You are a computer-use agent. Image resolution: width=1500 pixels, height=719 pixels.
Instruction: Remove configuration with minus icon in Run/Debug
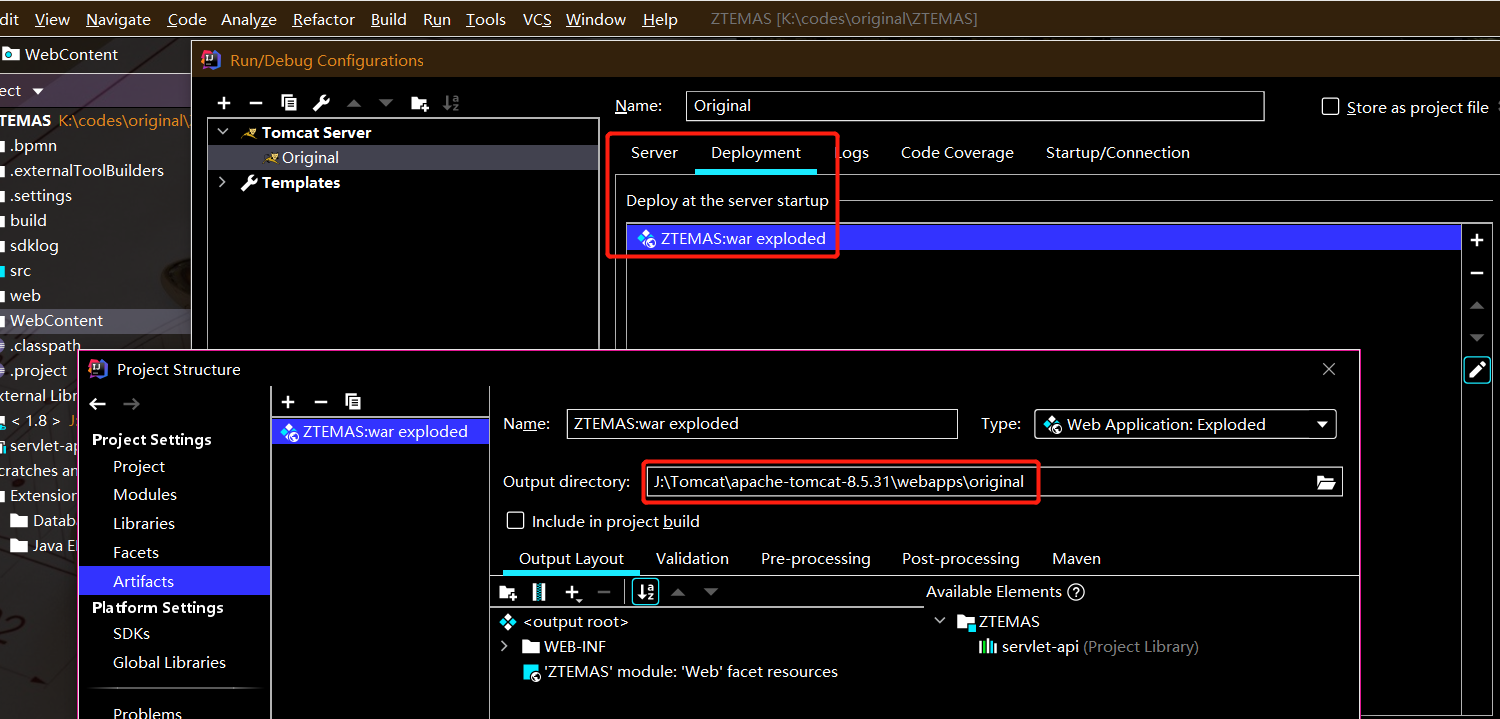[256, 103]
